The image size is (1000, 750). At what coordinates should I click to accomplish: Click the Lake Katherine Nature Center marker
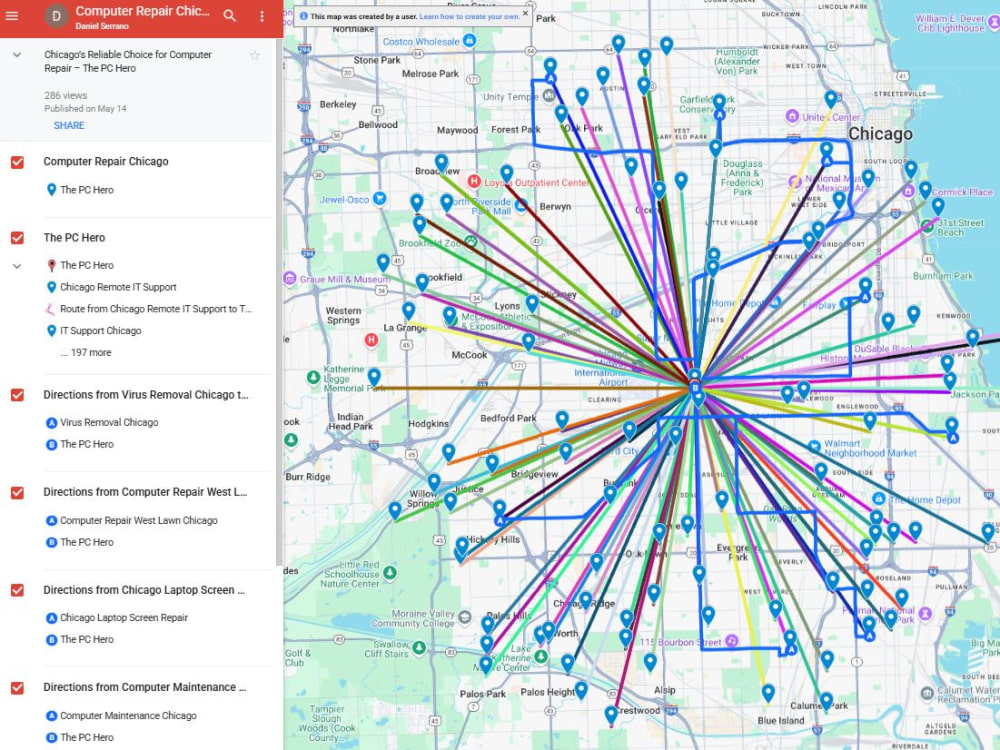pos(541,656)
